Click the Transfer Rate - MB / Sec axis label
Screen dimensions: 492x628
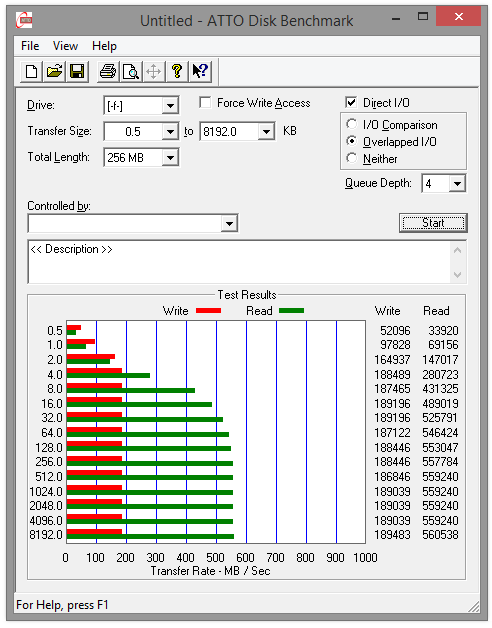tap(210, 571)
